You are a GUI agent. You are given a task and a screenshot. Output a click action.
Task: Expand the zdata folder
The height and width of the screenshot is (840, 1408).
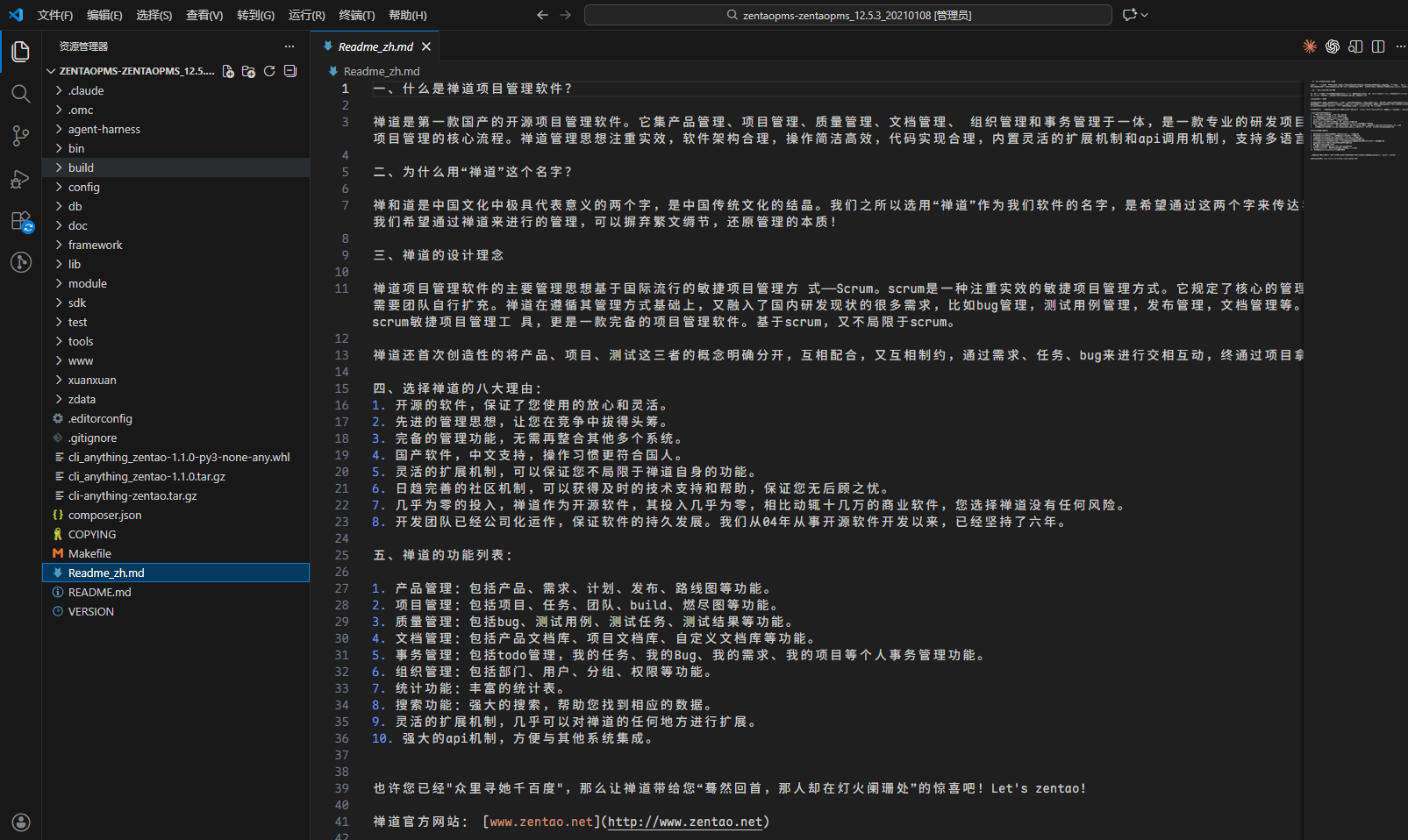click(59, 399)
